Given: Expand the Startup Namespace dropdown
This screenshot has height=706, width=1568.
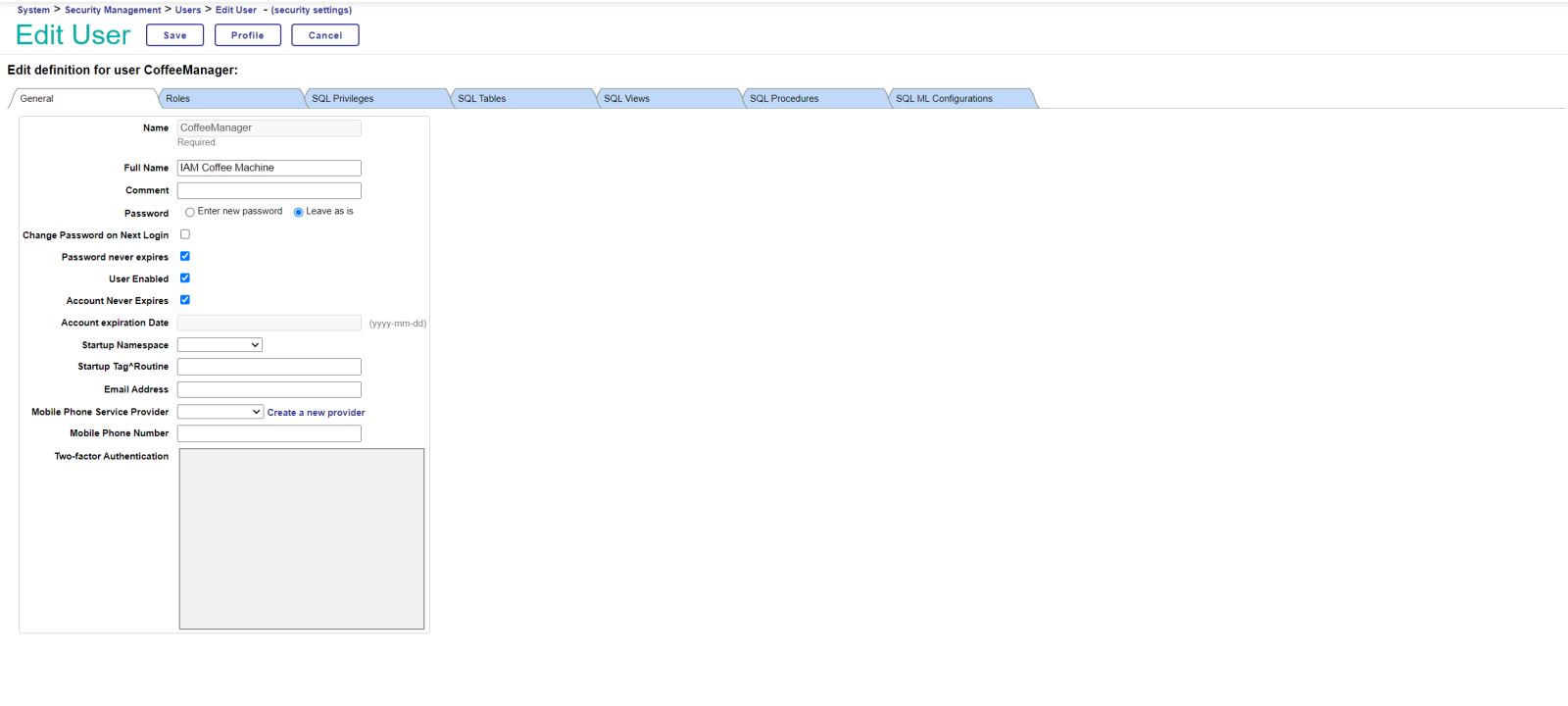Looking at the screenshot, I should (220, 345).
